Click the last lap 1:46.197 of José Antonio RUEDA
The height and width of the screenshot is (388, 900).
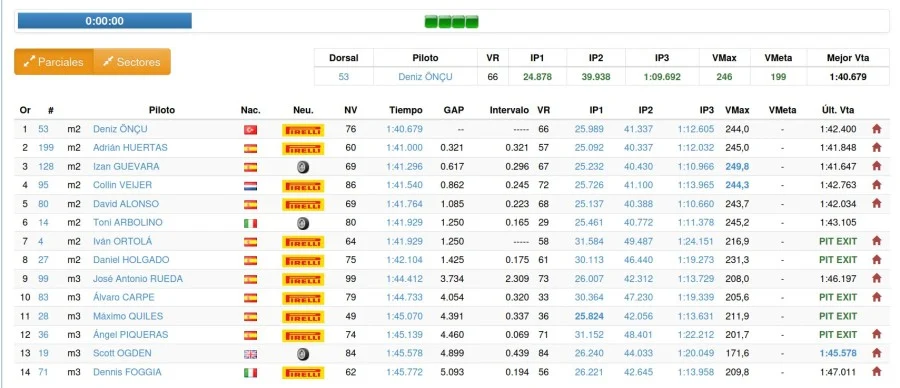[x=838, y=278]
